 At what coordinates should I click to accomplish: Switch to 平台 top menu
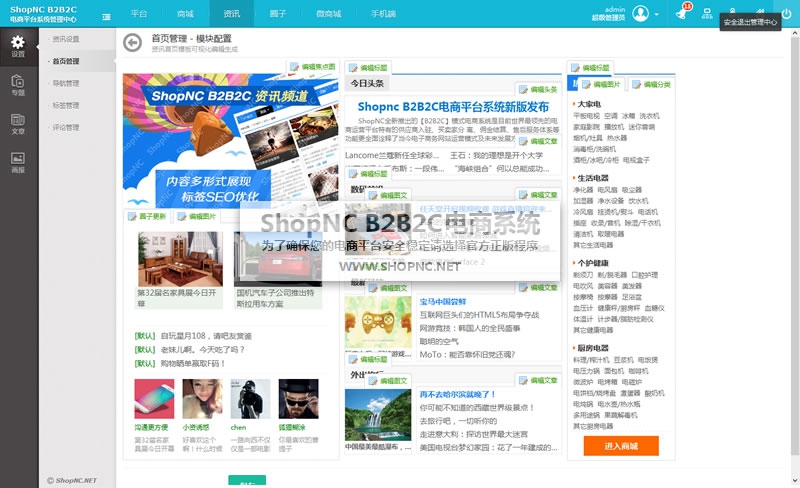point(139,14)
